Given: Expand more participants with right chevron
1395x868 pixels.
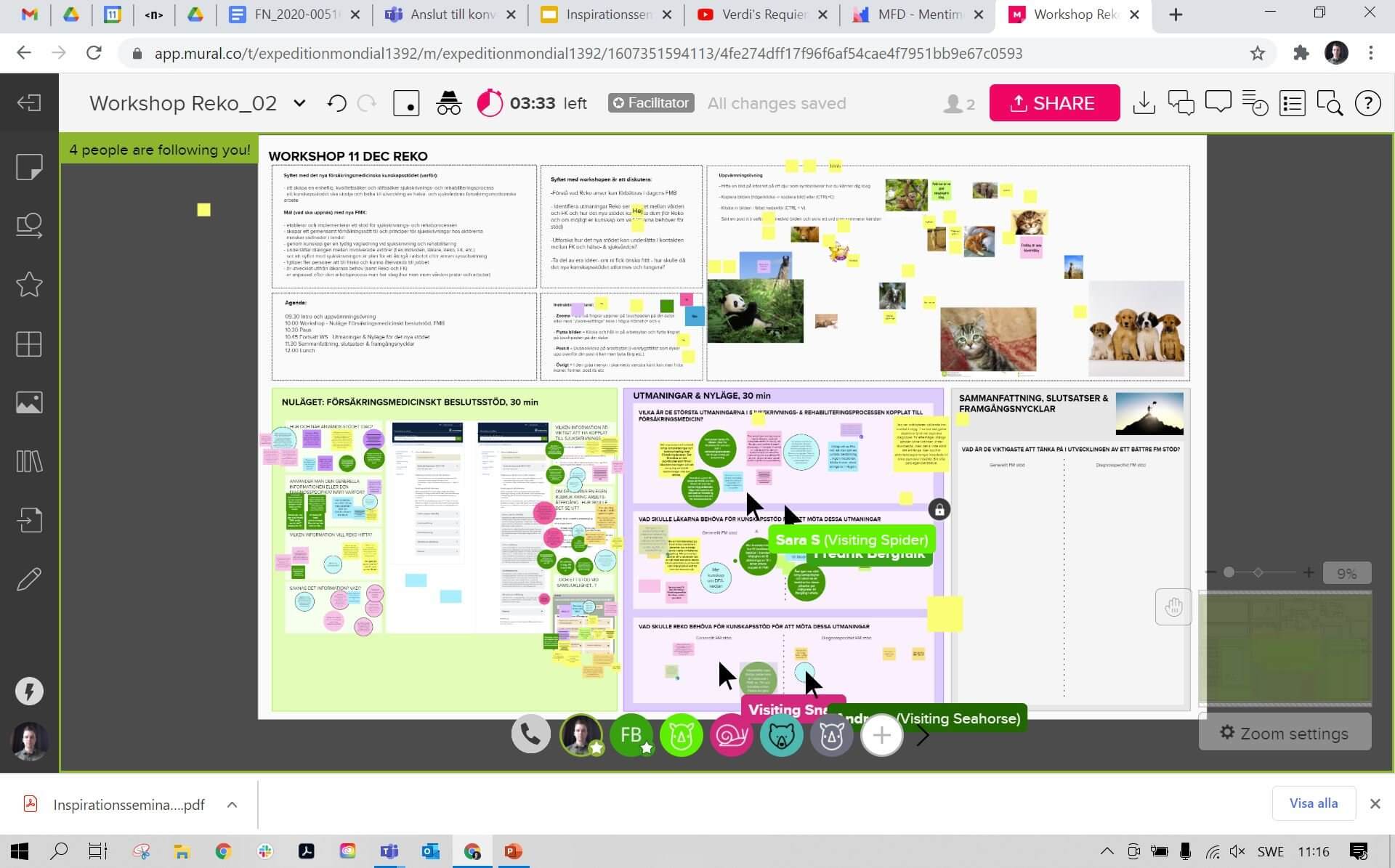Looking at the screenshot, I should pyautogui.click(x=923, y=735).
